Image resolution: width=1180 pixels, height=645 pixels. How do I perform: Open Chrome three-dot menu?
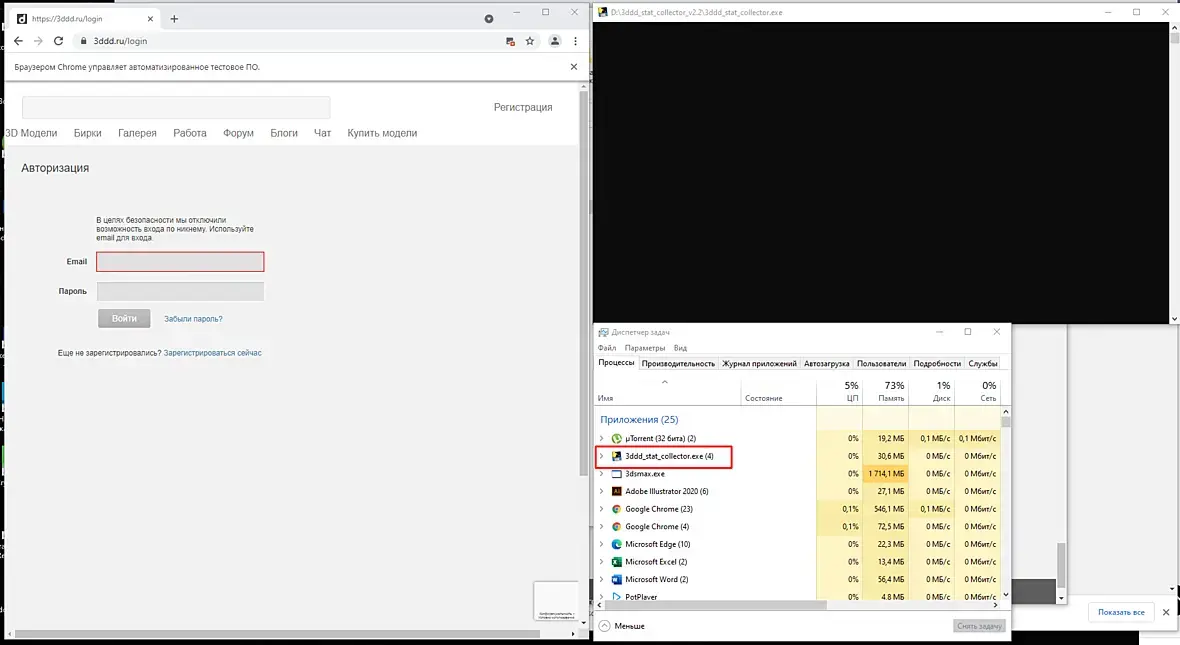click(x=576, y=41)
